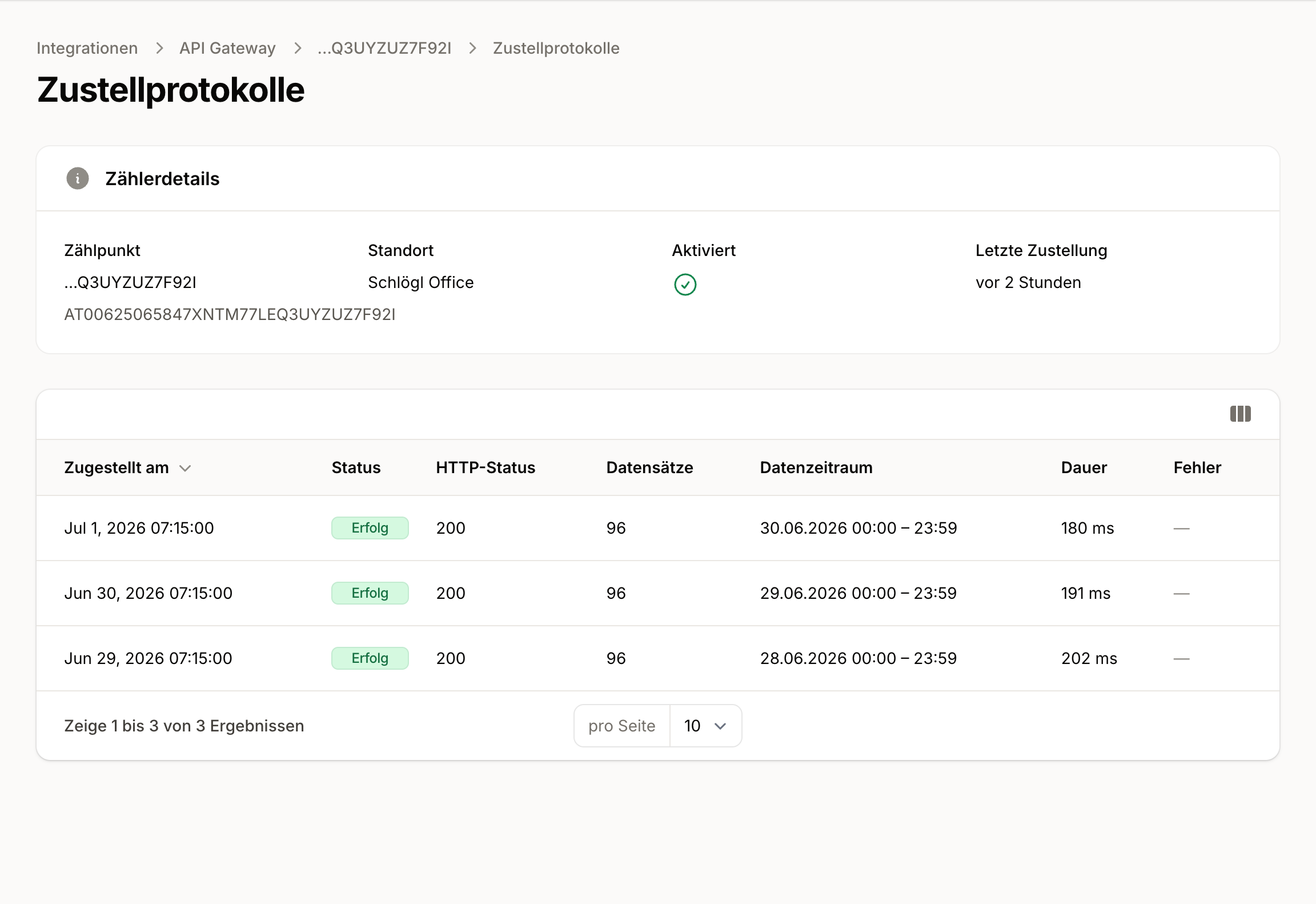Click the Dauer column header
1316x904 pixels.
(x=1084, y=467)
